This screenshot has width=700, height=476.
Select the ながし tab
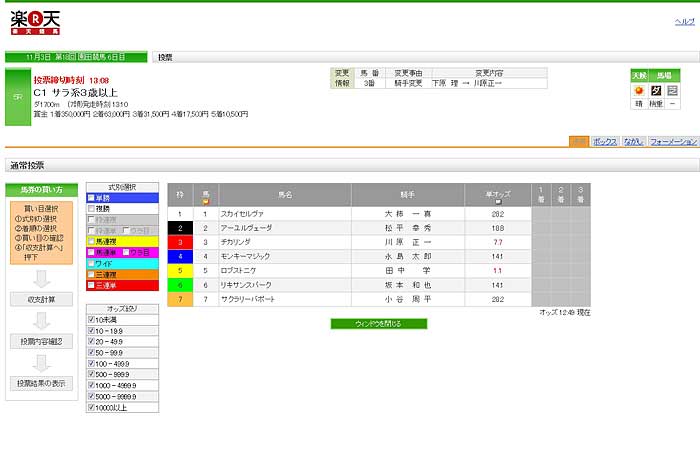coord(632,142)
